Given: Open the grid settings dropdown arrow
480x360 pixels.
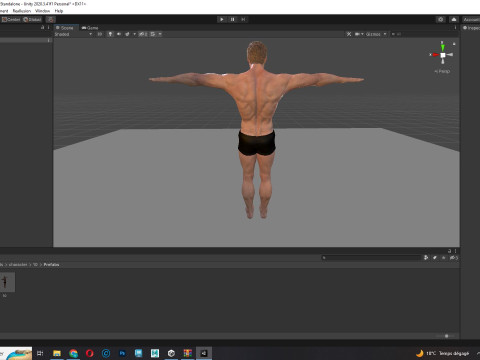Looking at the screenshot, I should coord(160,34).
